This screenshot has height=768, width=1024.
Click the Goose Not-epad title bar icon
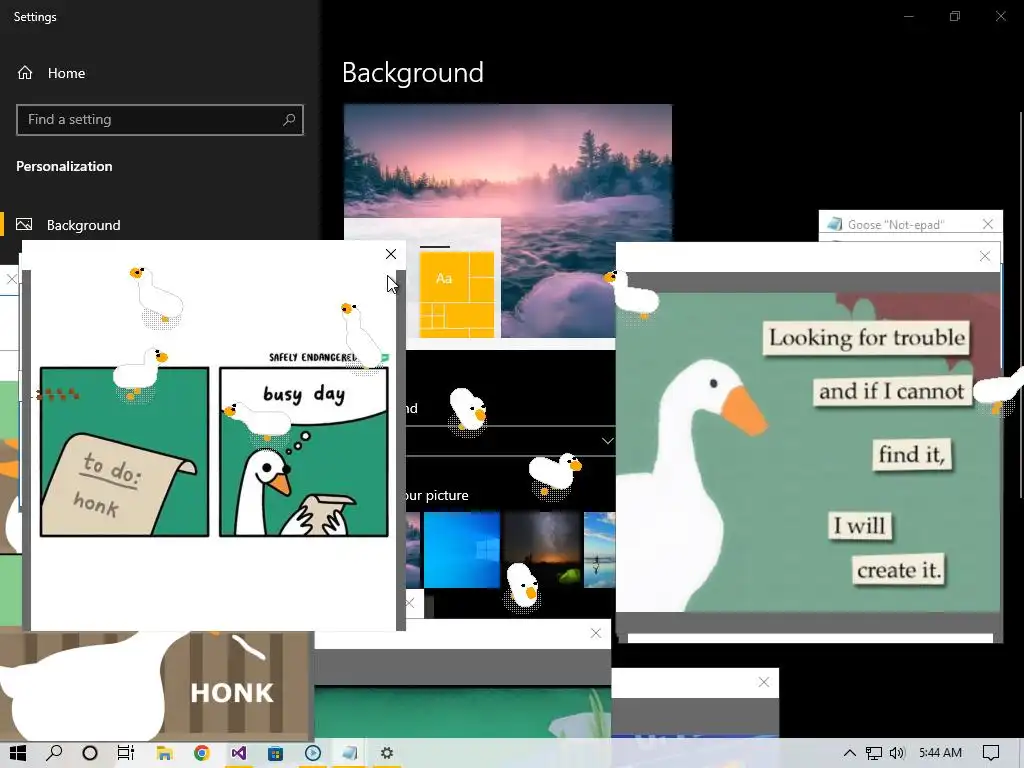[834, 224]
